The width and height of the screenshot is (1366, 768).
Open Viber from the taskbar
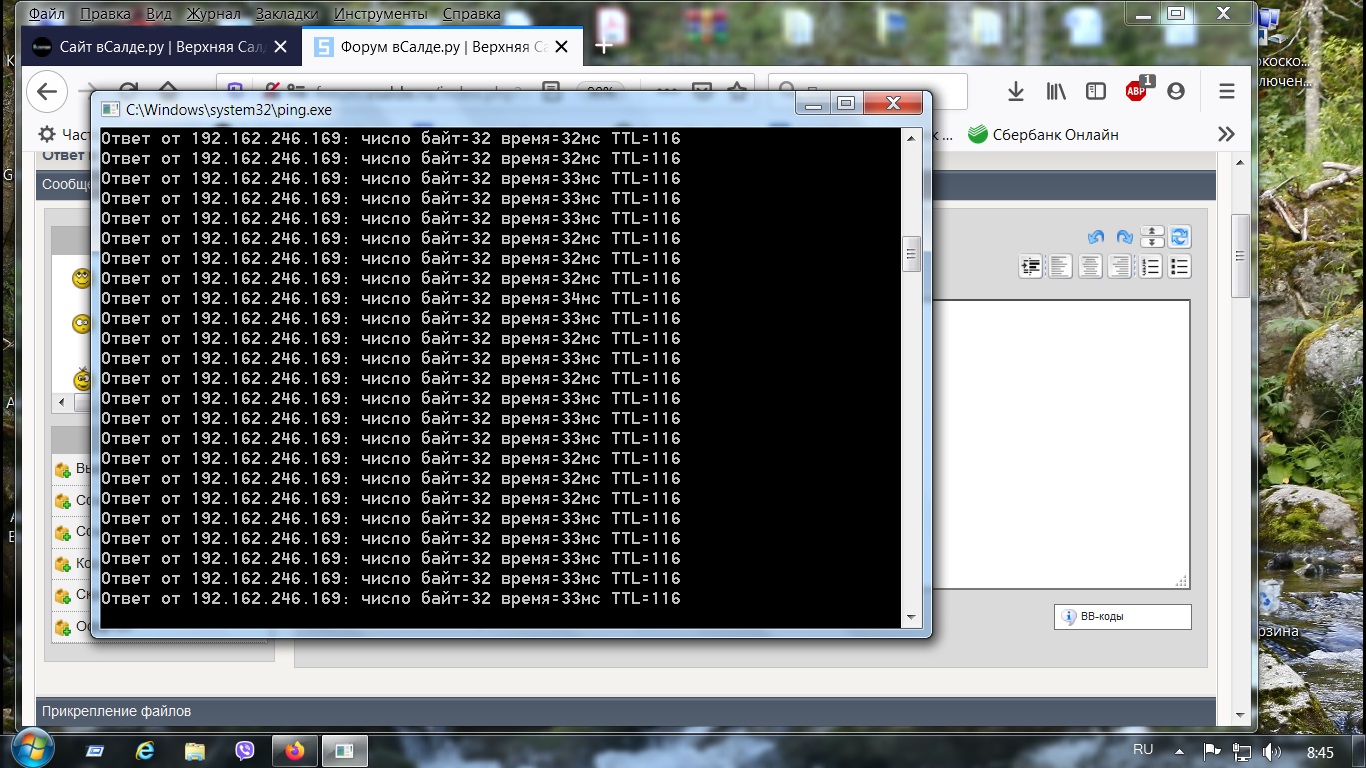[245, 750]
